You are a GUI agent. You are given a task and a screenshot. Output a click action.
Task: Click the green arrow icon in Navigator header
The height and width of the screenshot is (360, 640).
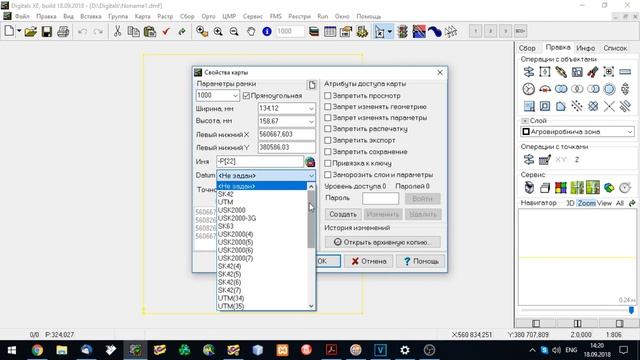click(x=632, y=203)
